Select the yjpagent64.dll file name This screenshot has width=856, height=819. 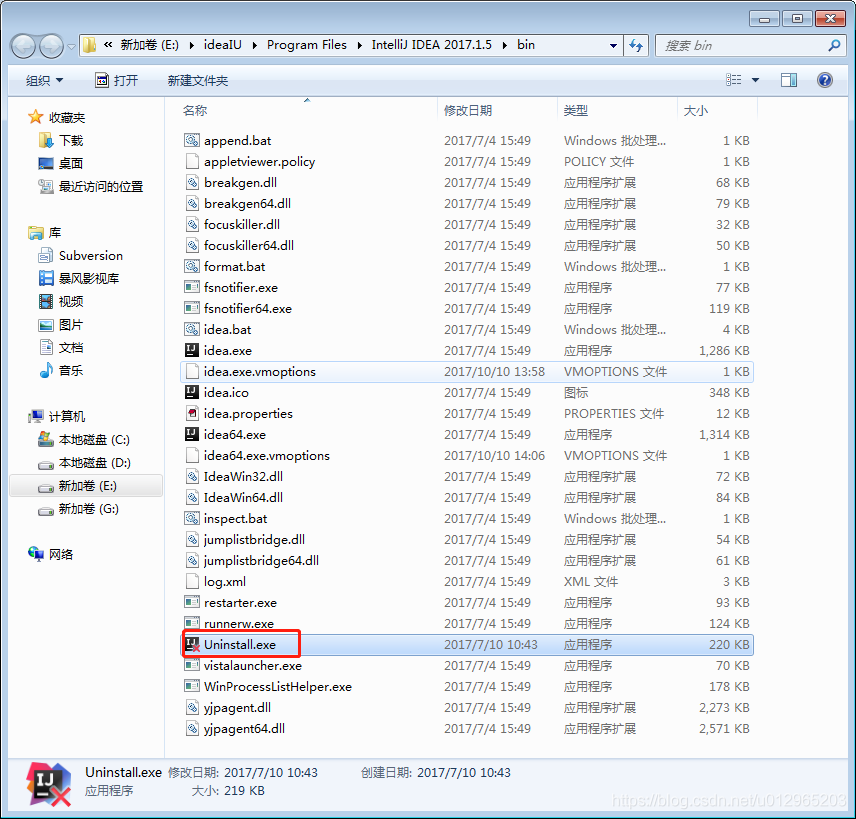[245, 729]
